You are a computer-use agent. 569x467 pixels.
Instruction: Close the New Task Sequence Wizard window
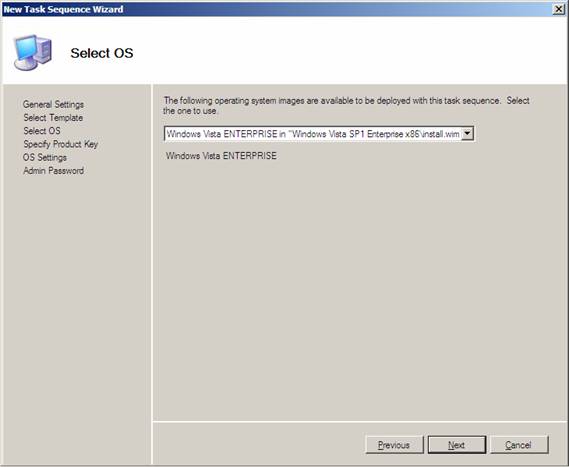tap(559, 9)
